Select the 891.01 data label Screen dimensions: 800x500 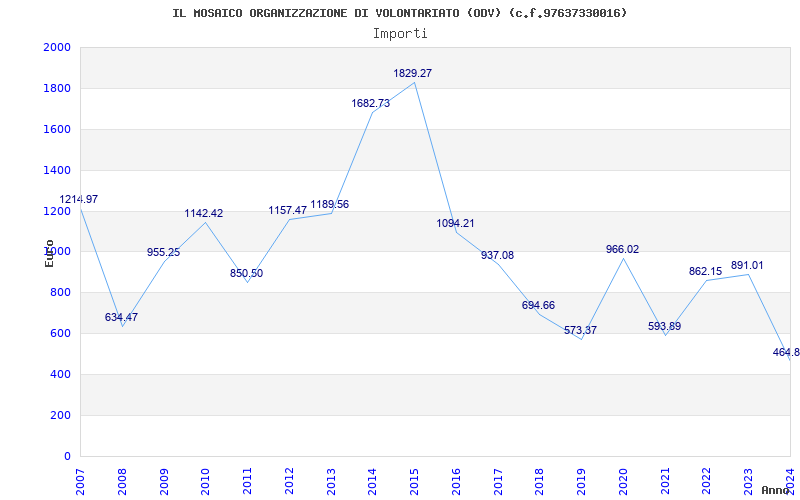pyautogui.click(x=747, y=266)
